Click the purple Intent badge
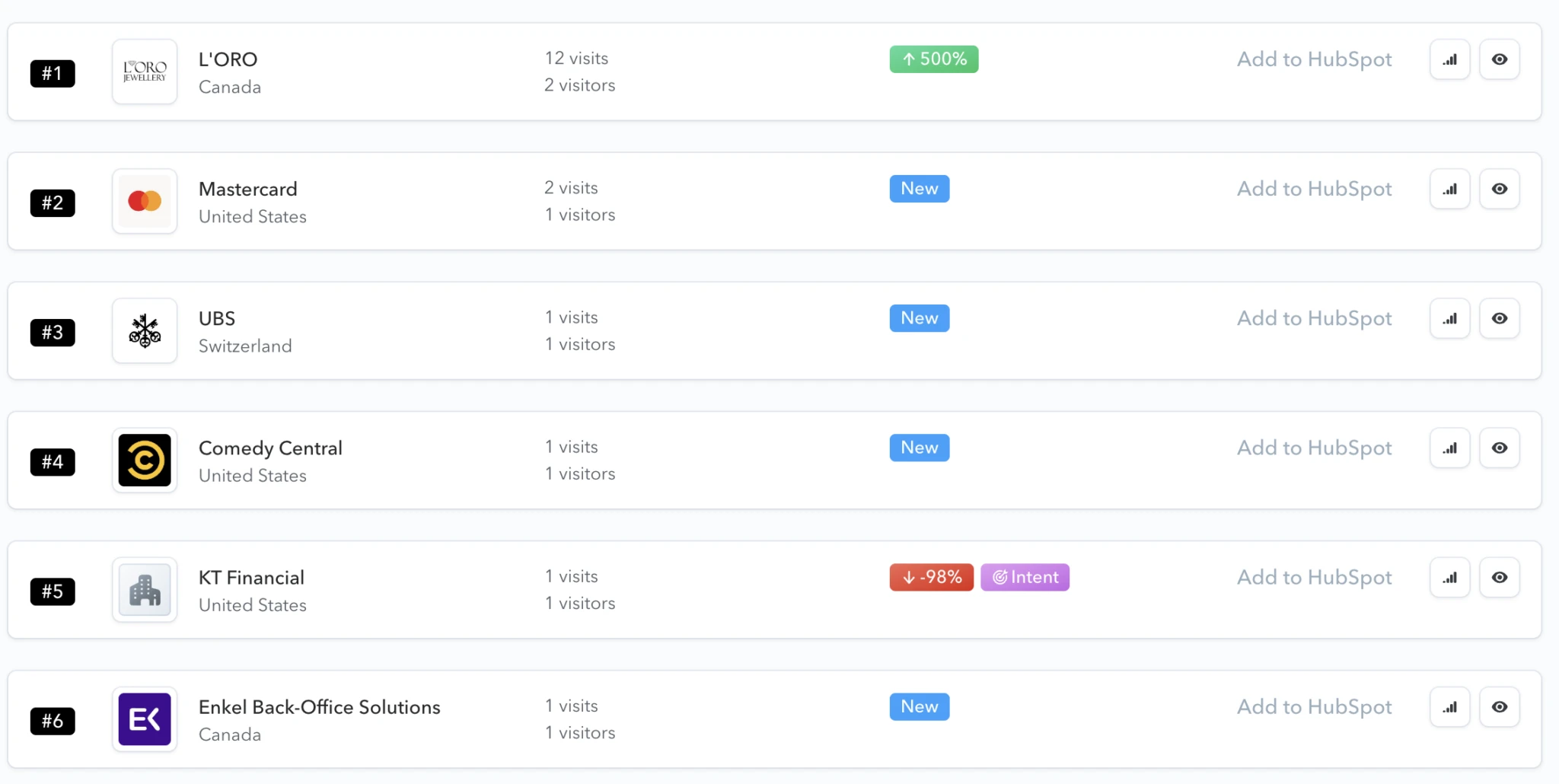Image resolution: width=1559 pixels, height=784 pixels. tap(1025, 577)
